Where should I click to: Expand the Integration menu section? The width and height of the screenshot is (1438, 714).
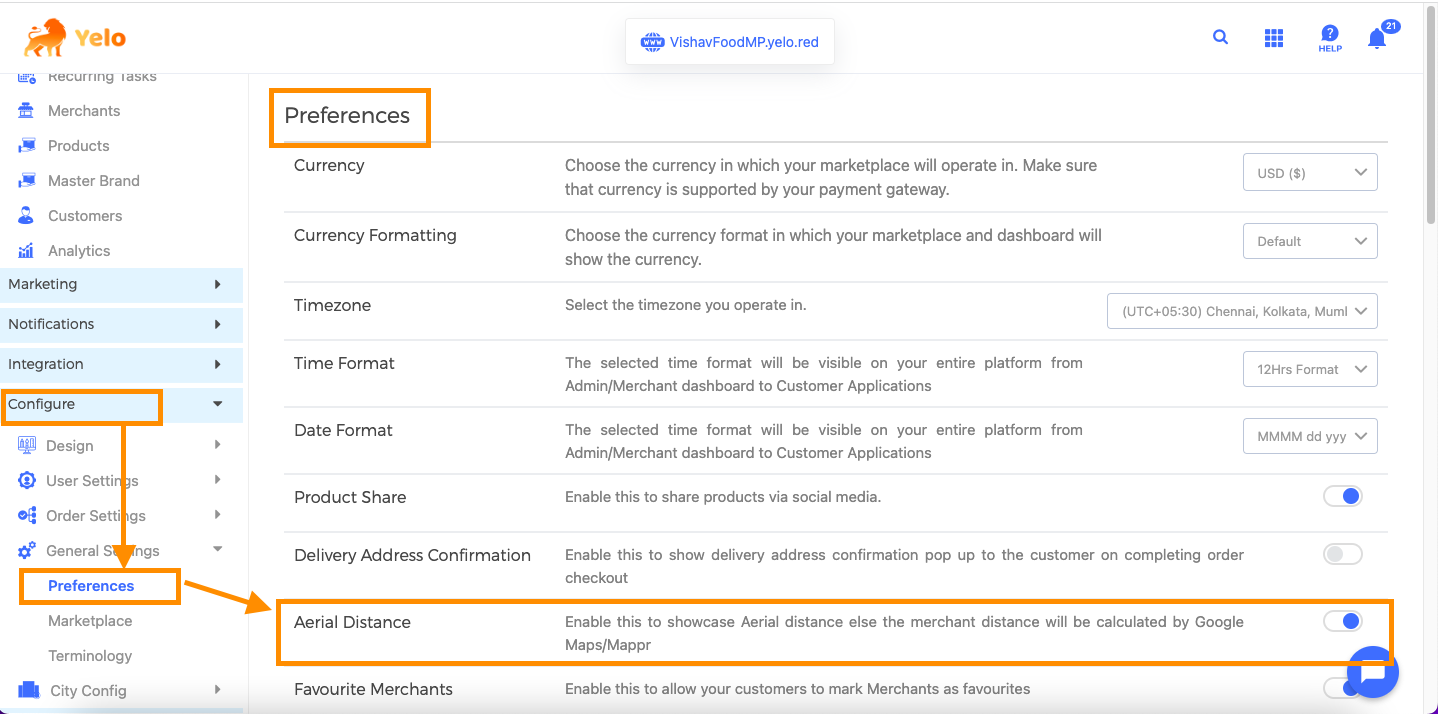click(x=121, y=364)
